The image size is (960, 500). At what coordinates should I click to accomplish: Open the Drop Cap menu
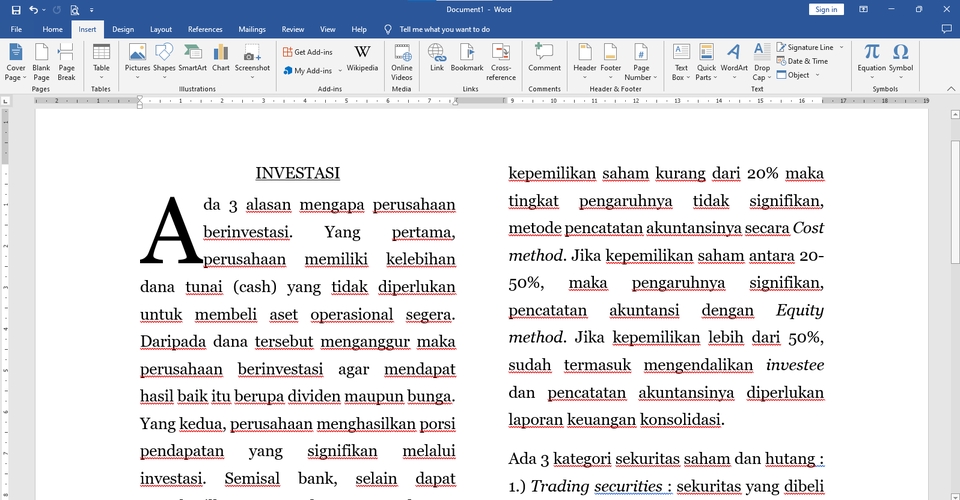tap(762, 62)
